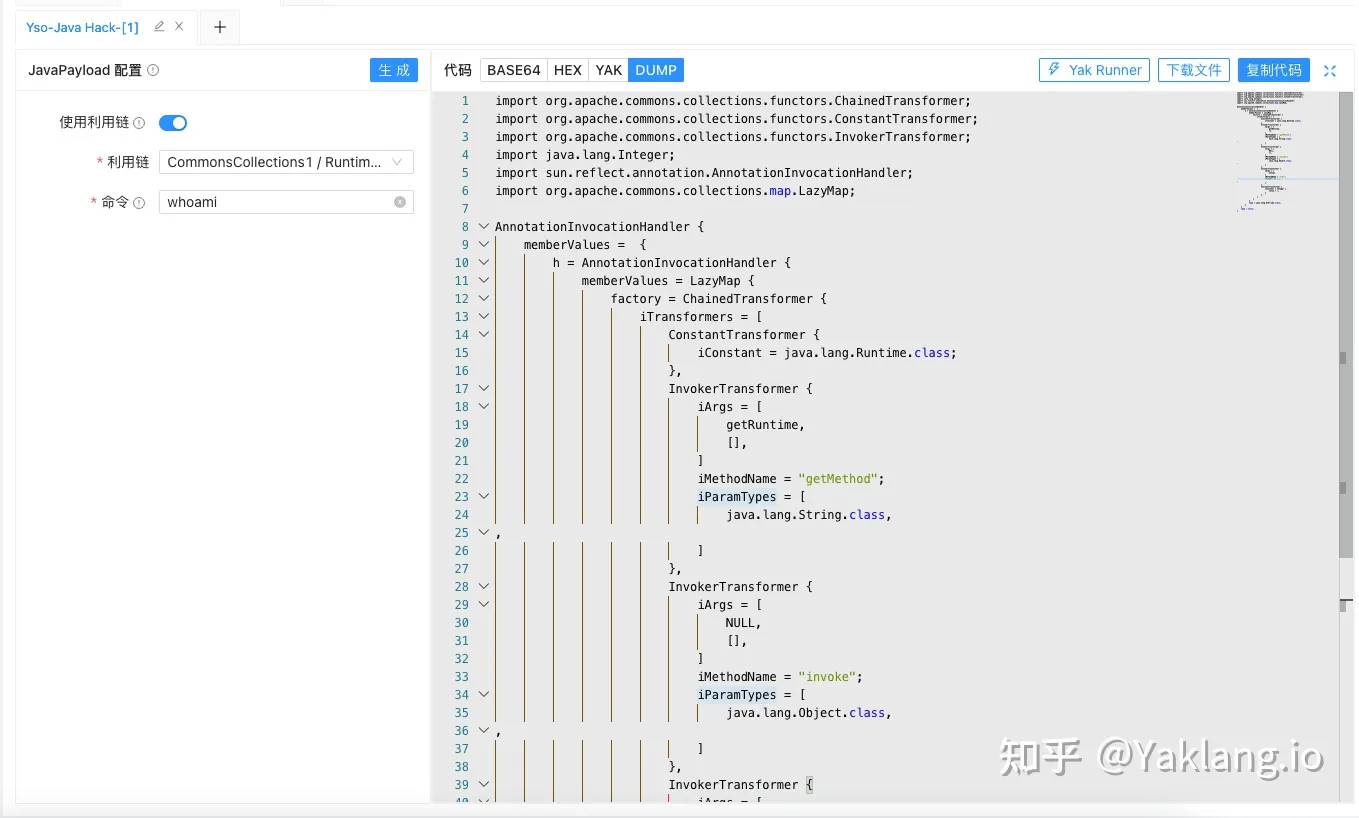Collapse fold at line 9 memberValues
The height and width of the screenshot is (818, 1359).
tap(484, 245)
